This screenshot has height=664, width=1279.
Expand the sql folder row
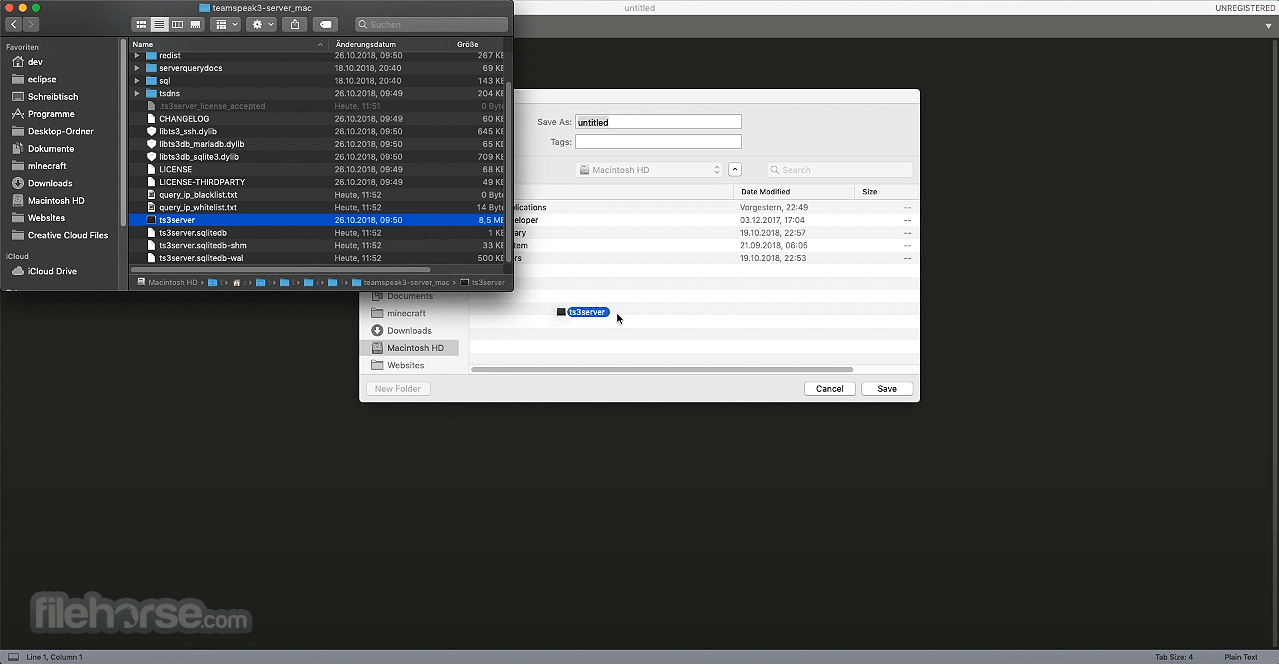[137, 81]
